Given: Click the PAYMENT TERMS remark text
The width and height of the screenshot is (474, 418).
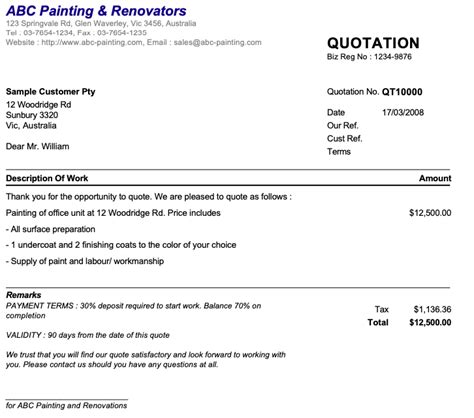Looking at the screenshot, I should click(133, 311).
